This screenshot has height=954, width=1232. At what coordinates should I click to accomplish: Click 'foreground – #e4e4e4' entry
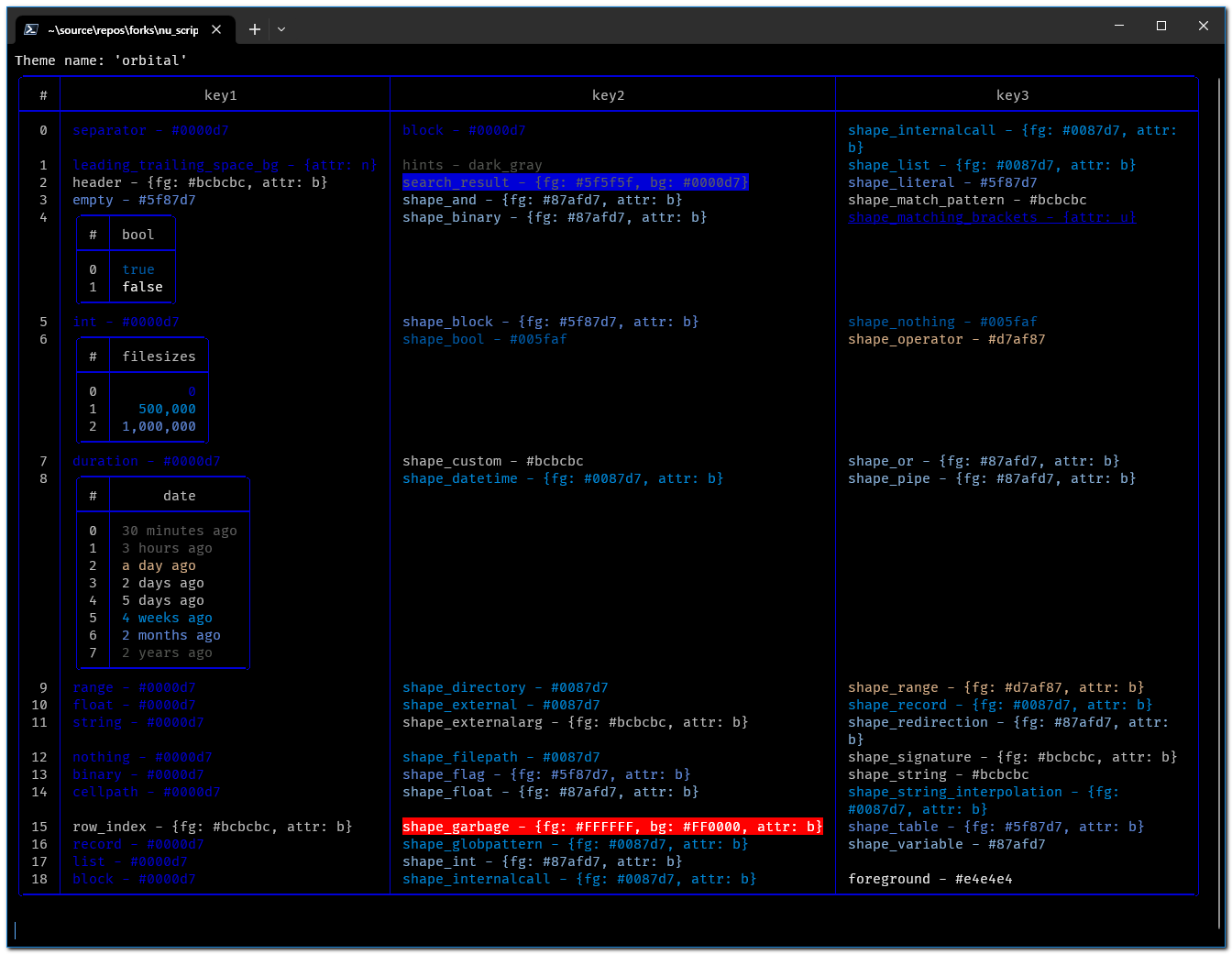coord(930,879)
